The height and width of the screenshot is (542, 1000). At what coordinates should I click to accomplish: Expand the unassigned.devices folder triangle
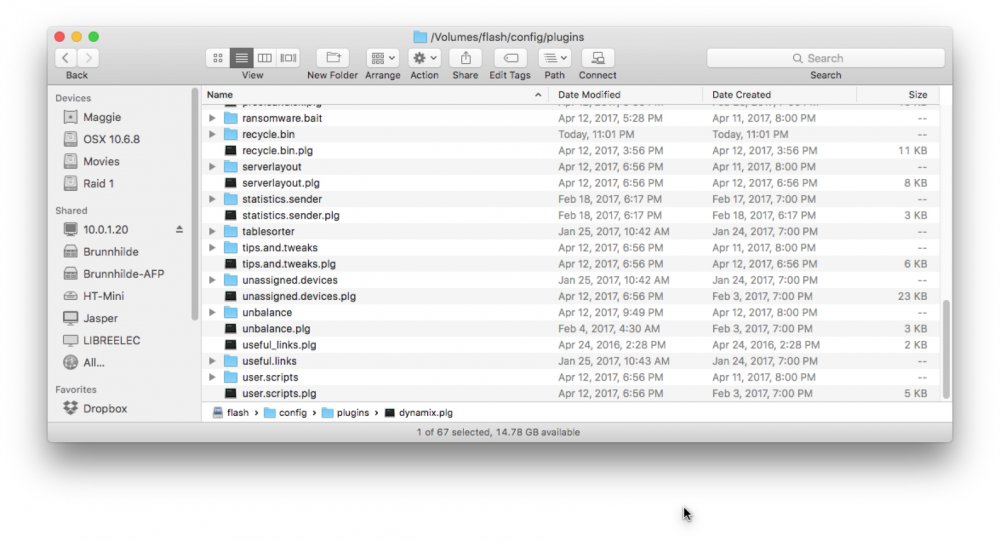212,280
